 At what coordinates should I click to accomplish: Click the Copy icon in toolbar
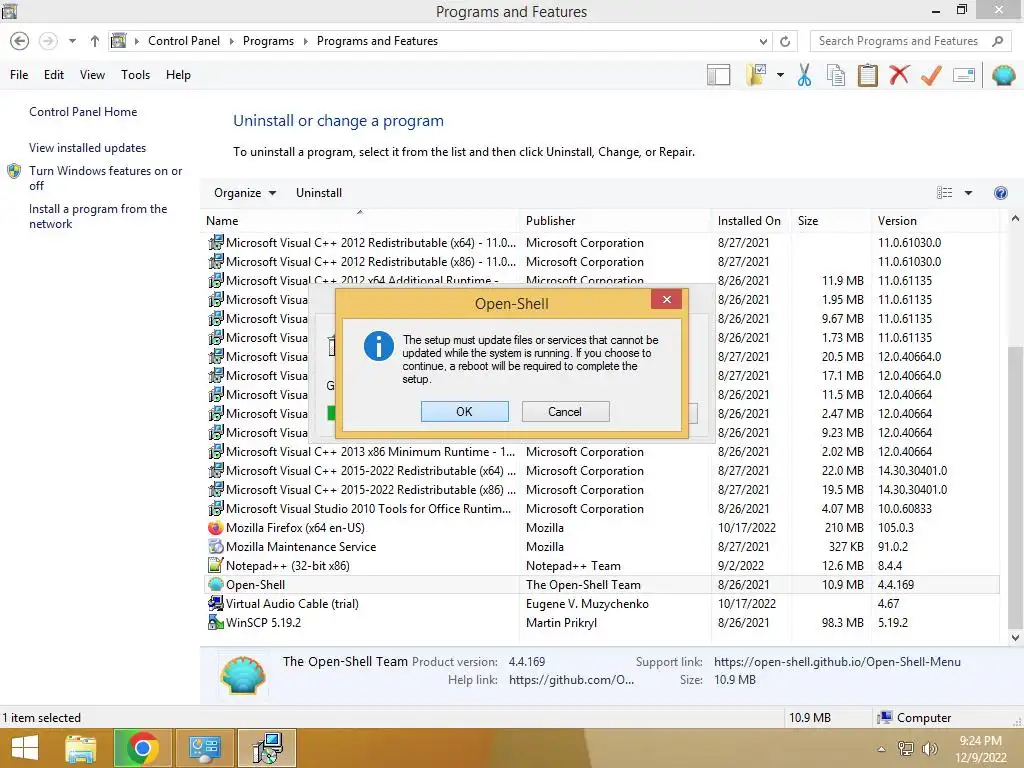[836, 75]
